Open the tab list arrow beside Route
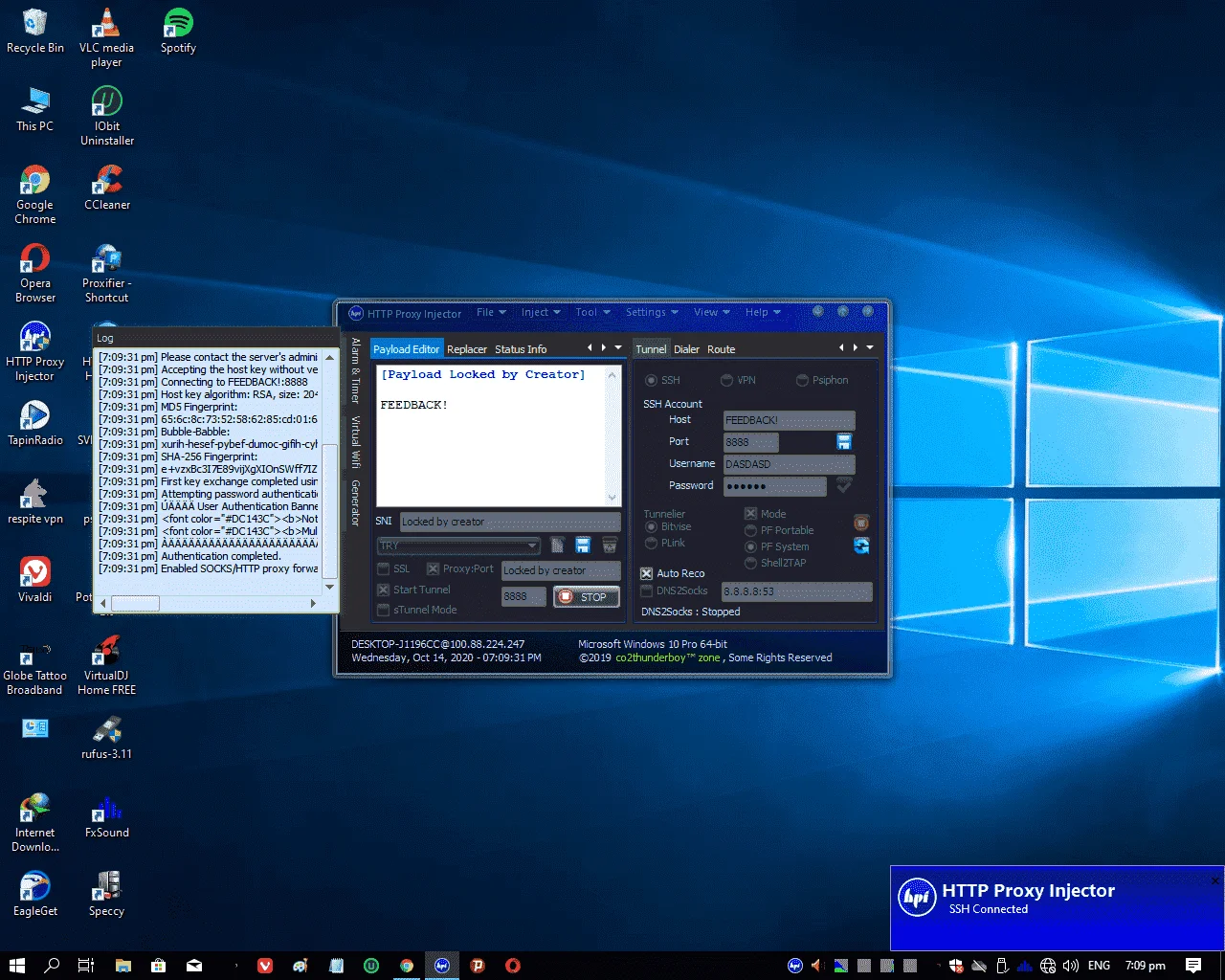1225x980 pixels. click(870, 347)
